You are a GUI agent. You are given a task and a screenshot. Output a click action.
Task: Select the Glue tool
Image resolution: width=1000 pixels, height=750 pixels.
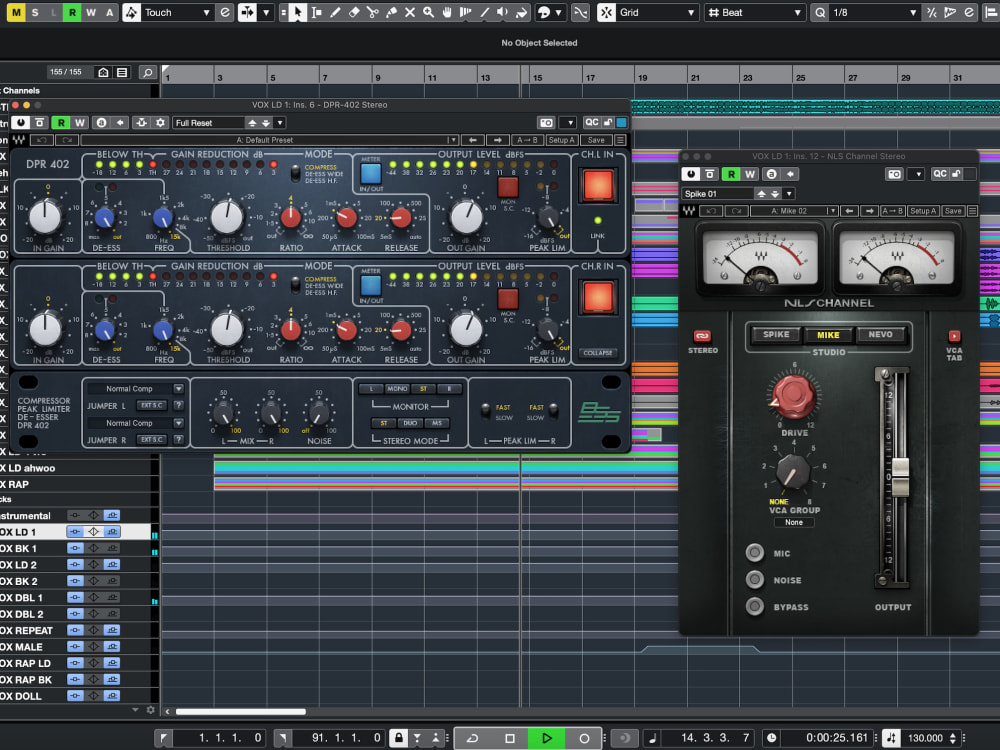[391, 12]
